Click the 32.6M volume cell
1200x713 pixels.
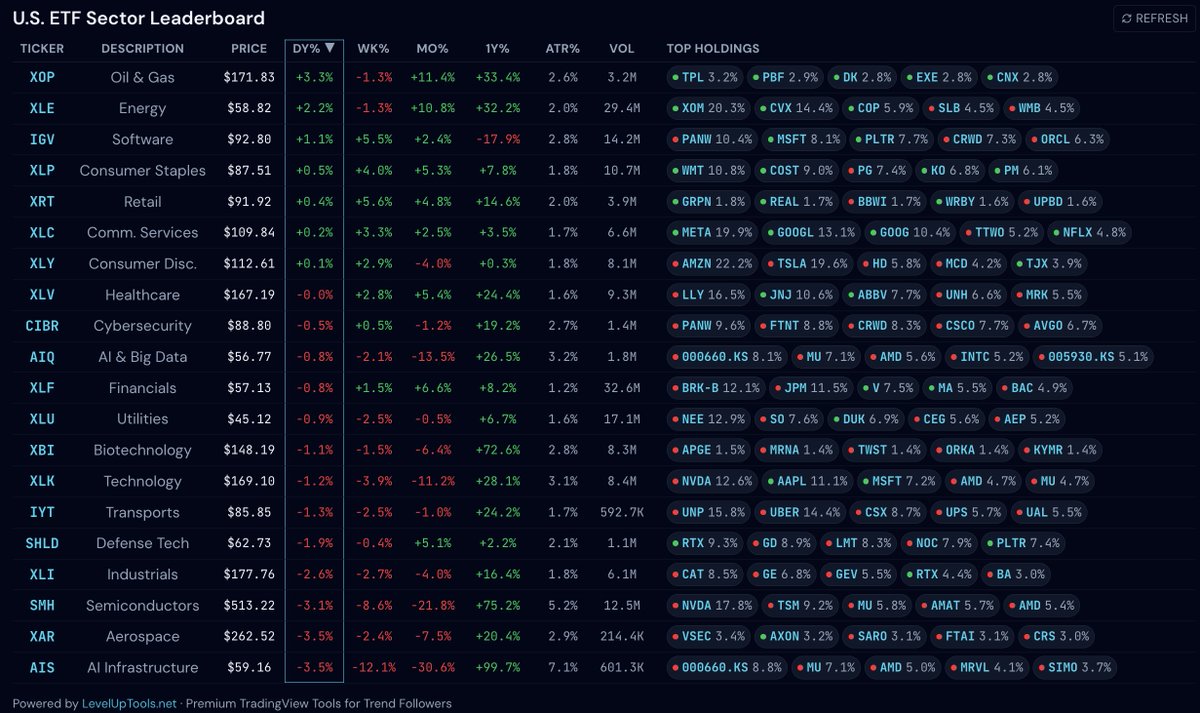[x=621, y=388]
